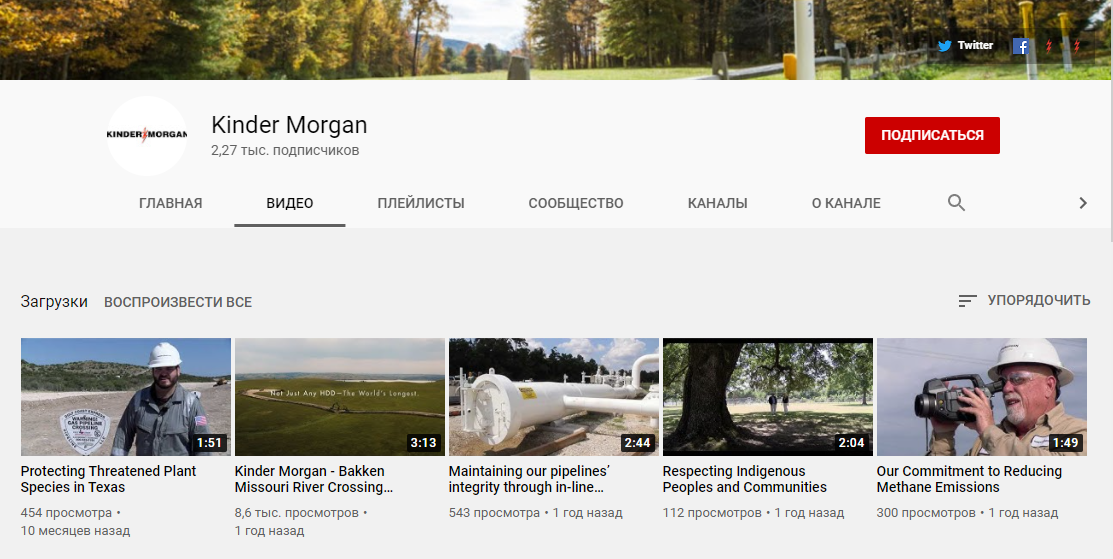Image resolution: width=1113 pixels, height=559 pixels.
Task: Click the channel search magnifier icon
Action: (x=956, y=203)
